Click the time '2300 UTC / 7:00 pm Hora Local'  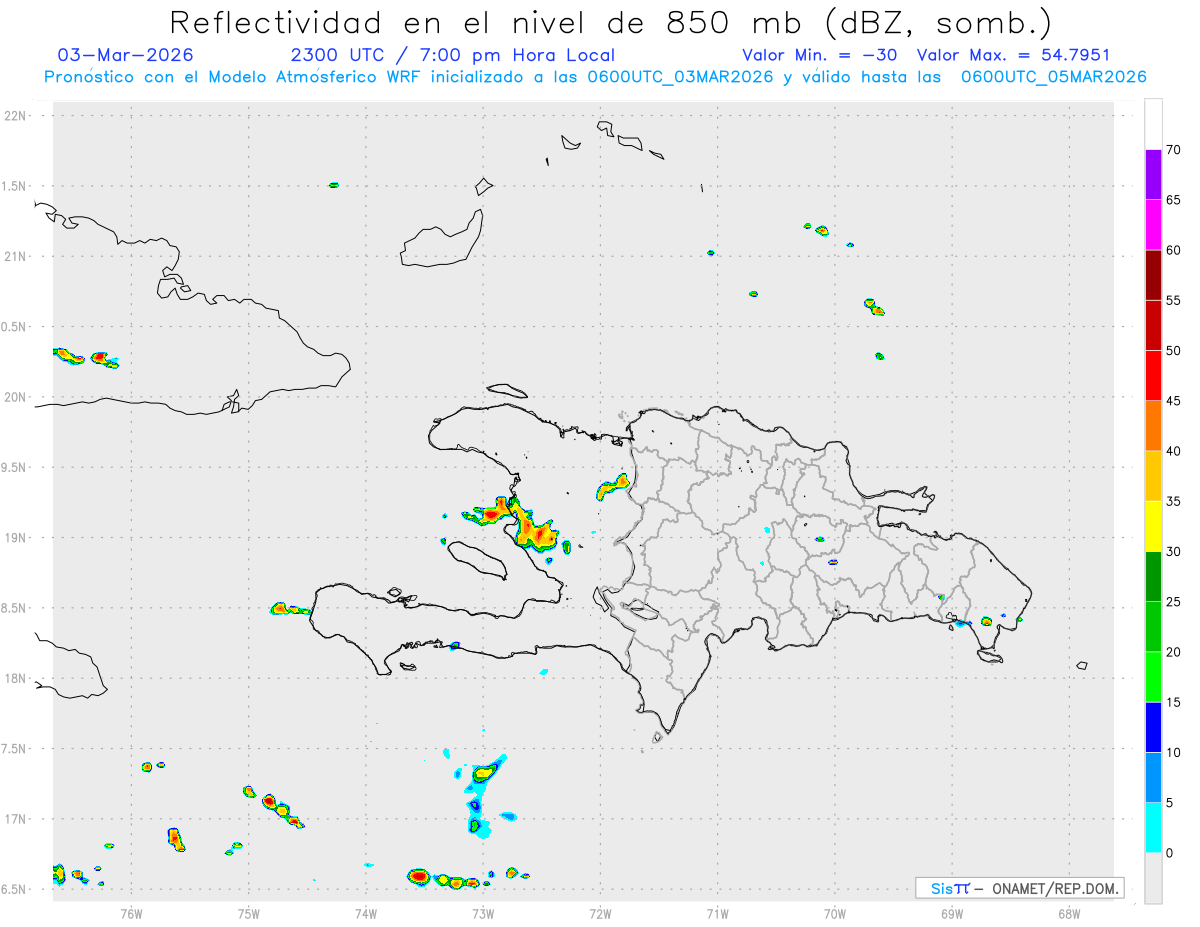(453, 55)
